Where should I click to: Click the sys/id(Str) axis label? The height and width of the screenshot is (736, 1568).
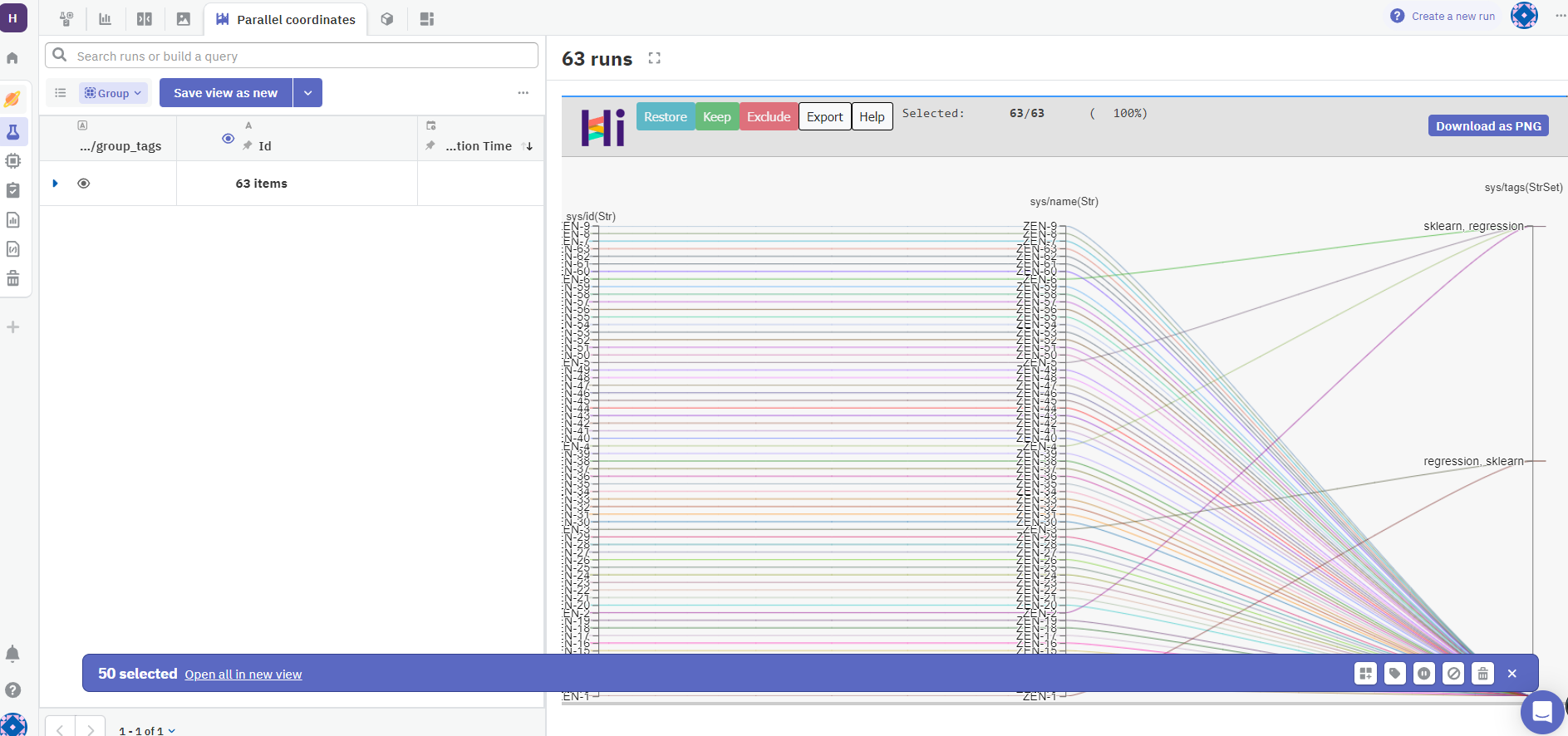[x=591, y=217]
